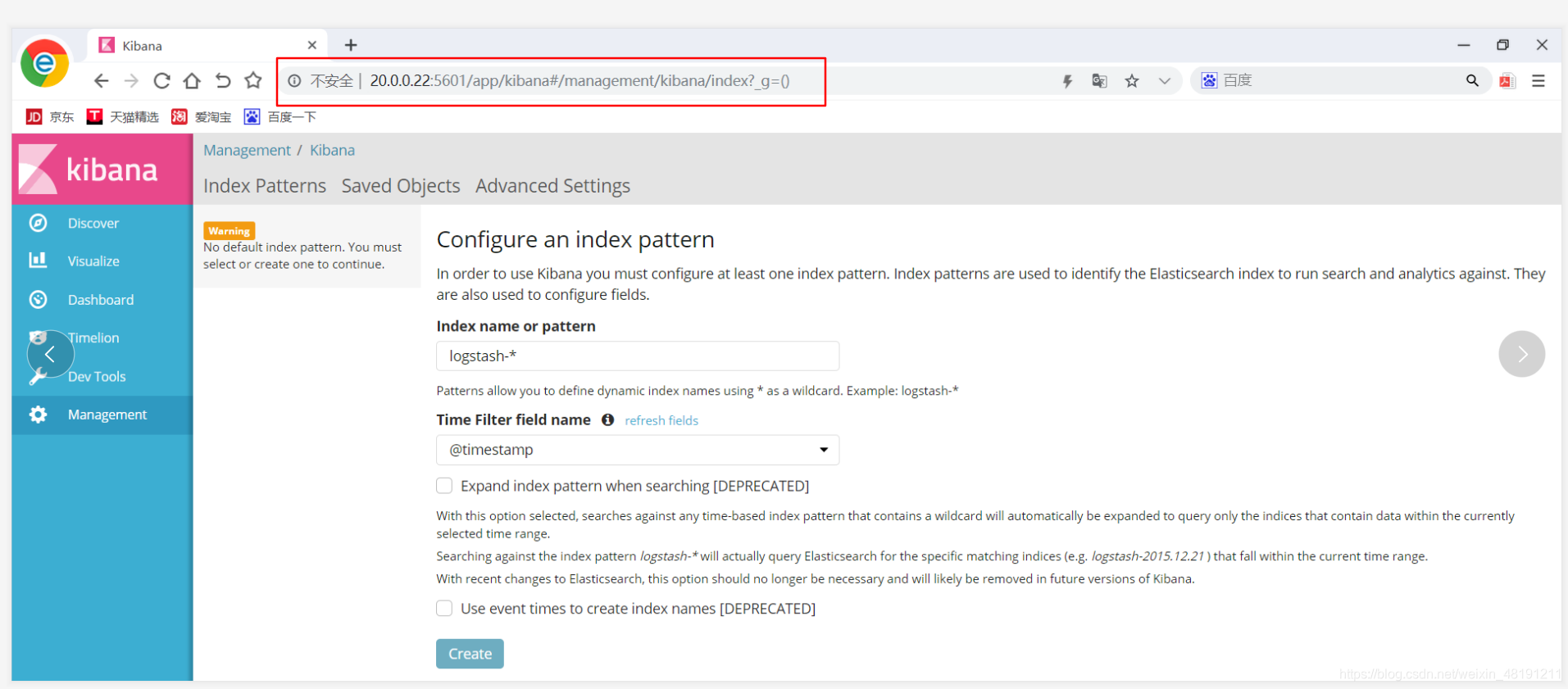Click the site info insecure icon
The height and width of the screenshot is (689, 1568).
(294, 80)
